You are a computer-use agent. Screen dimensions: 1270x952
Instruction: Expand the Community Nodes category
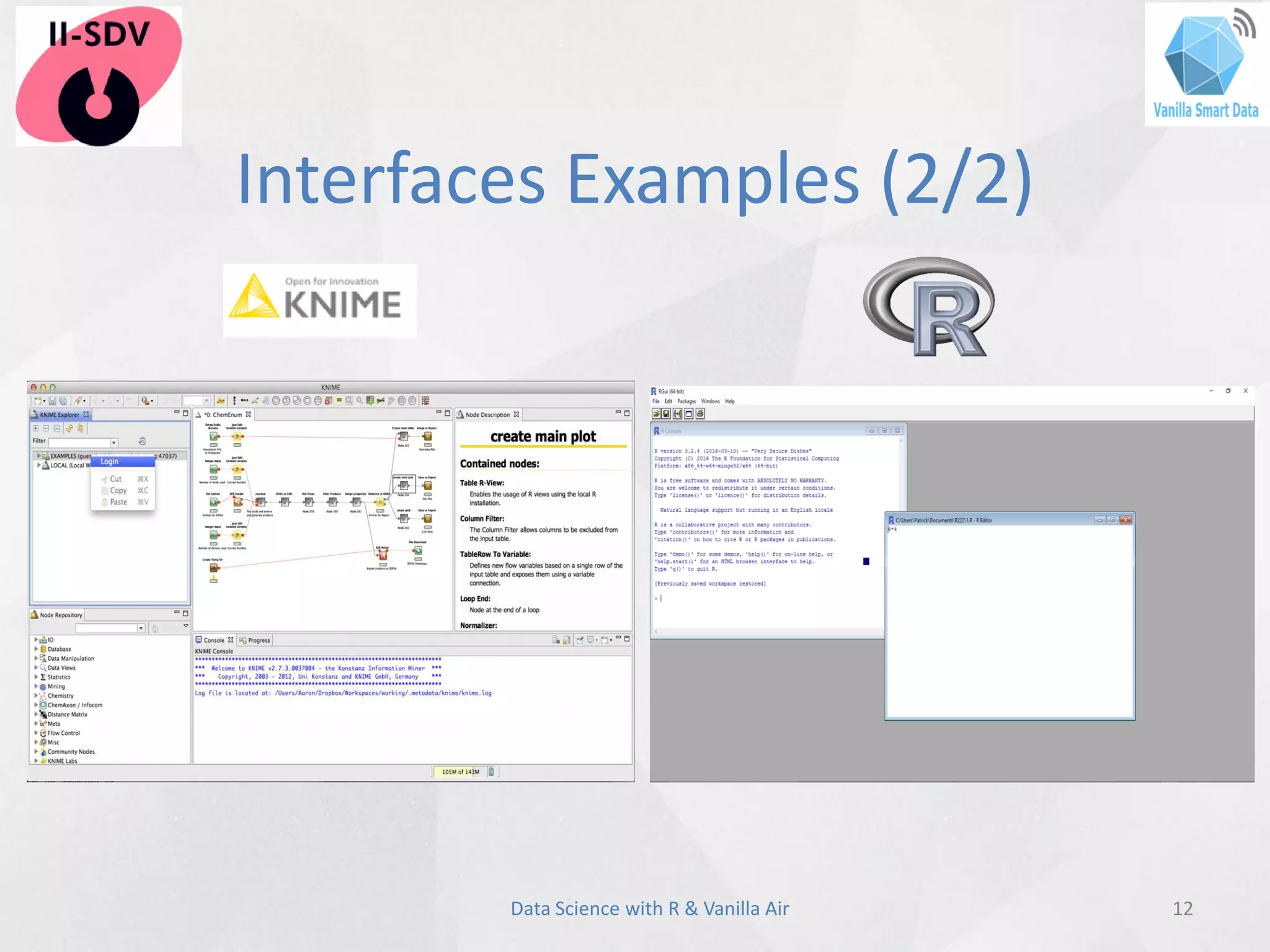point(36,751)
